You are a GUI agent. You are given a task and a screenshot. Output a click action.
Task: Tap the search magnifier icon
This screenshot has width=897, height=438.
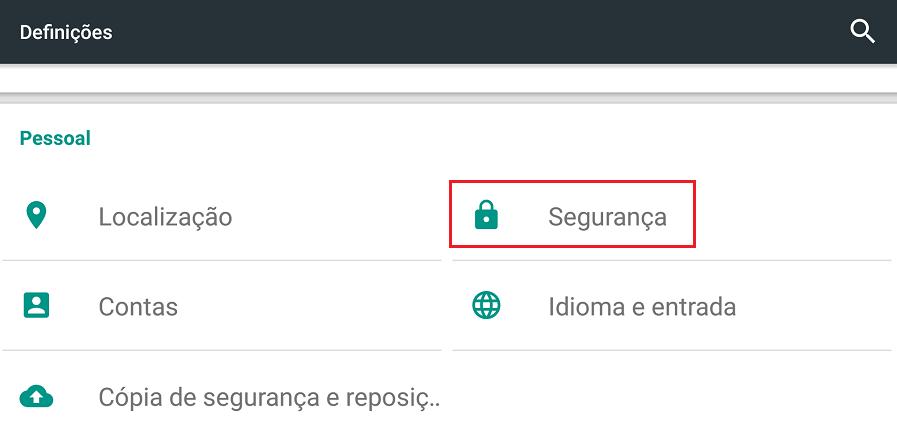coord(862,31)
